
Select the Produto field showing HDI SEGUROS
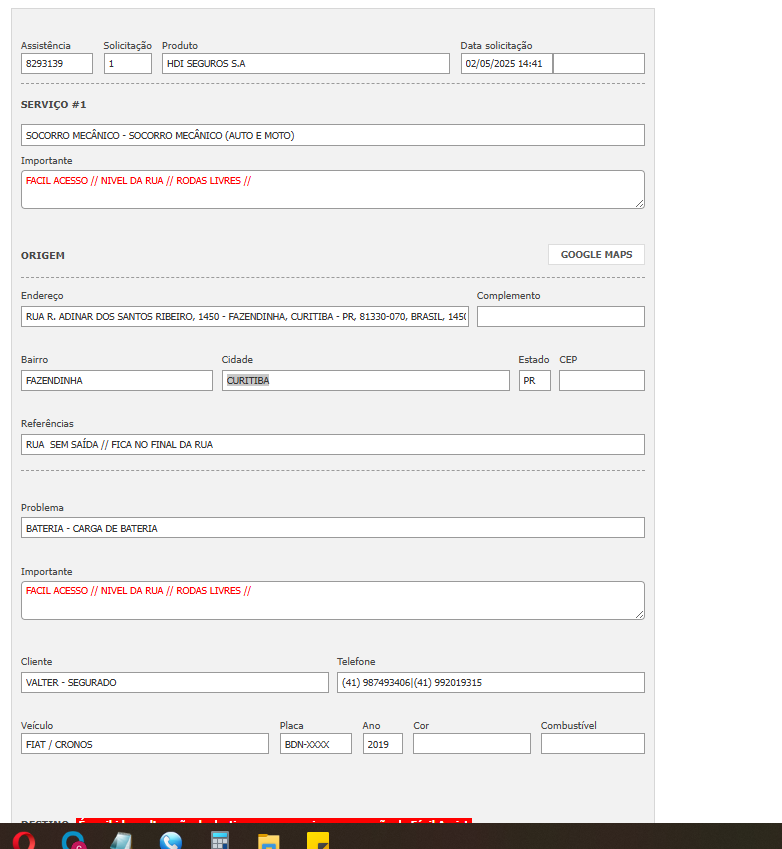click(x=306, y=64)
